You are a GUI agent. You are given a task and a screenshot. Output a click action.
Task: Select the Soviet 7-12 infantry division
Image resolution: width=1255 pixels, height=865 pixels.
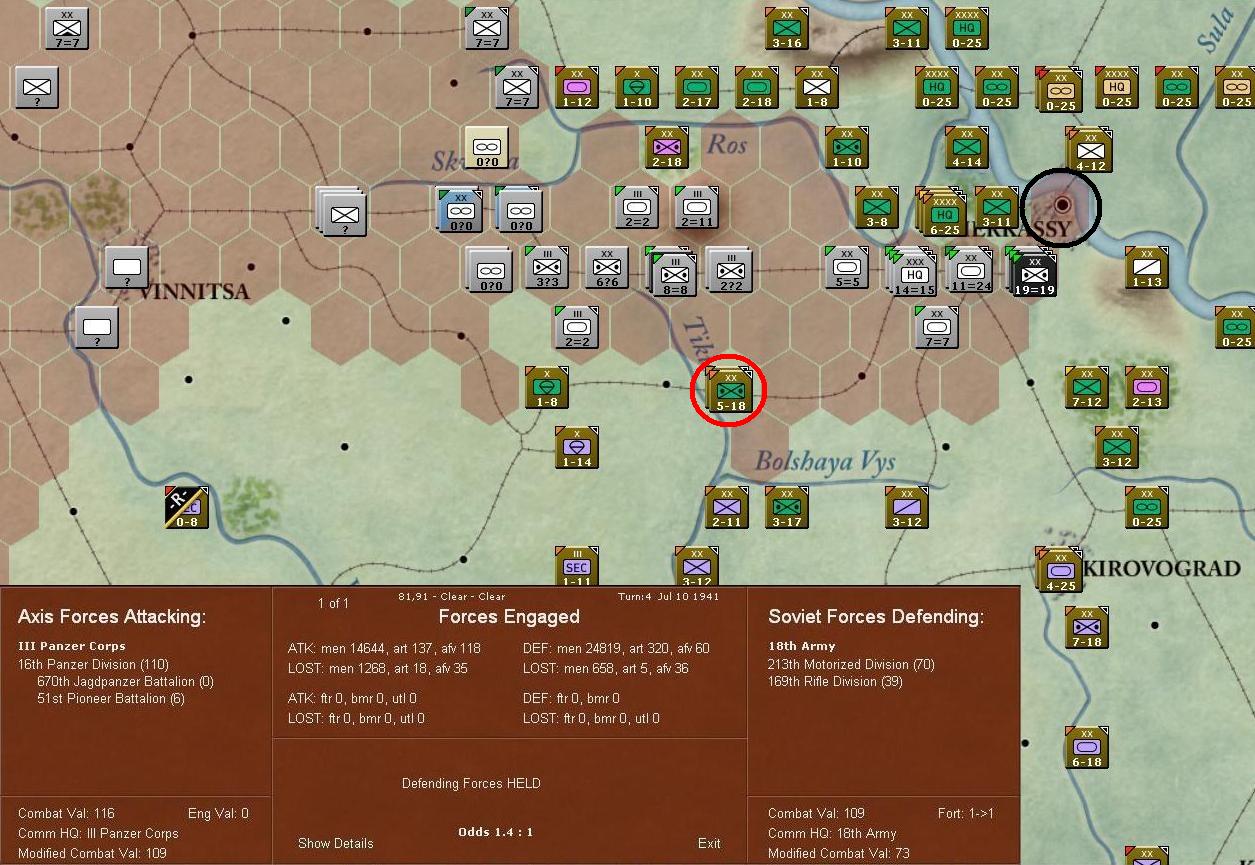click(1087, 387)
